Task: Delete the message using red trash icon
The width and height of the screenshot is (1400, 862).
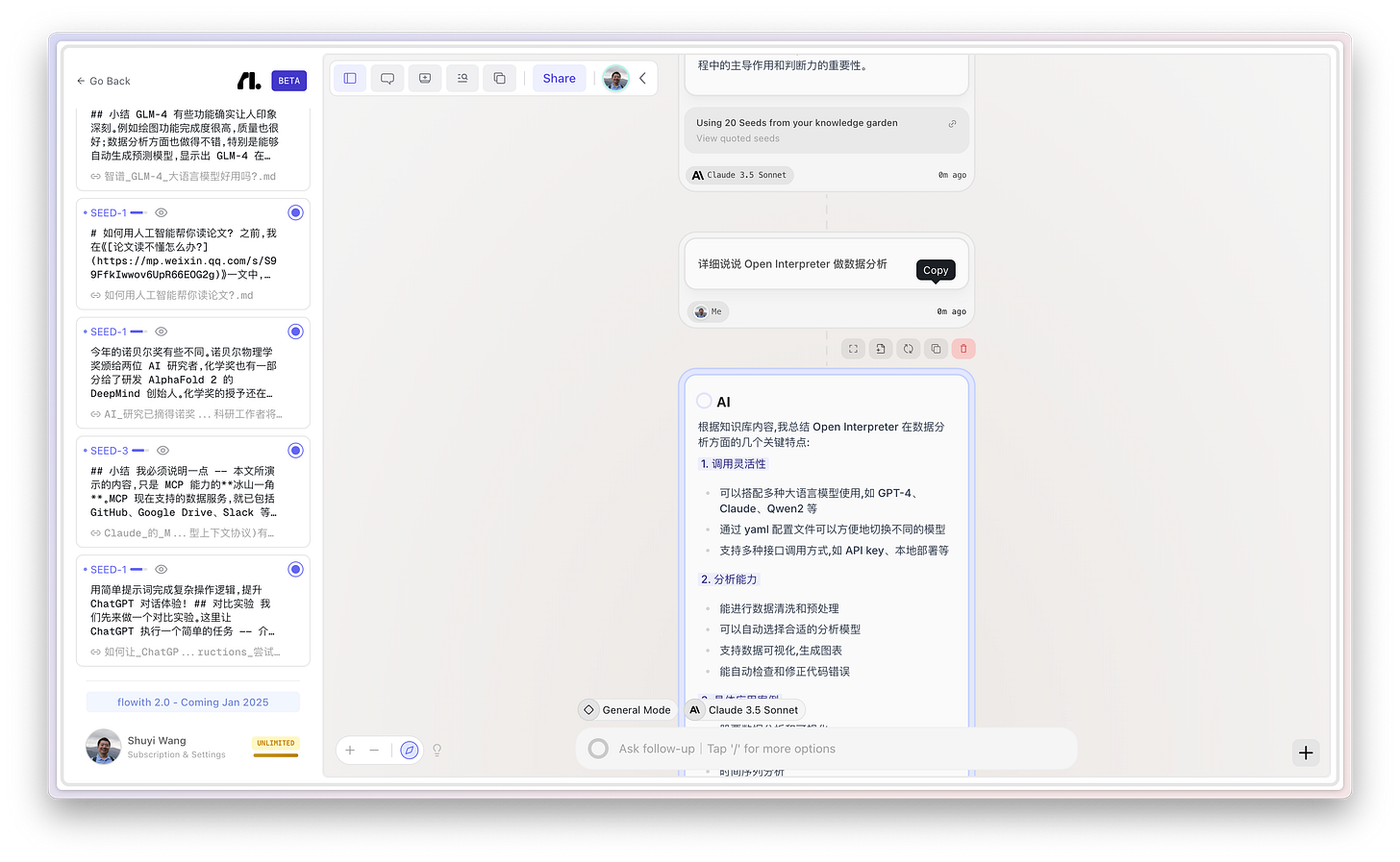Action: tap(963, 348)
